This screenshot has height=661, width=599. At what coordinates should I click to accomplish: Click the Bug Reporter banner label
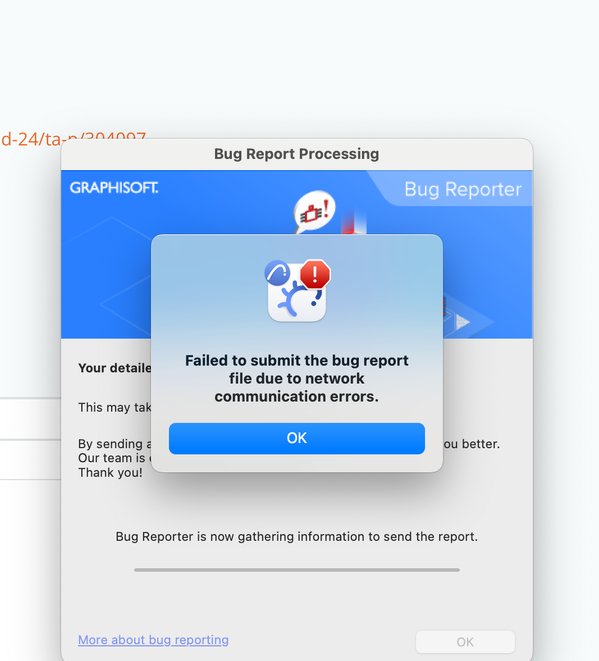[x=463, y=189]
